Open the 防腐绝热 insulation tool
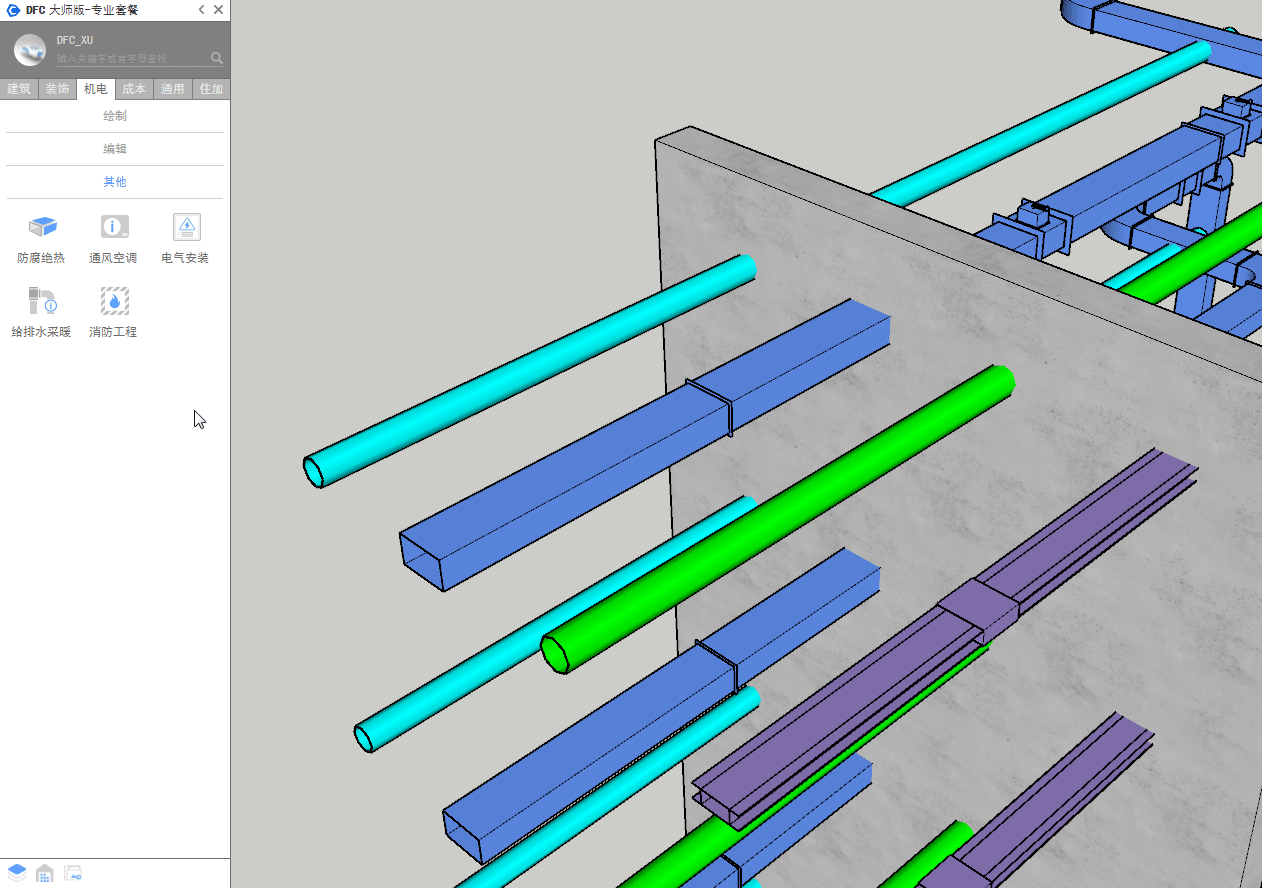1262x888 pixels. click(x=42, y=228)
